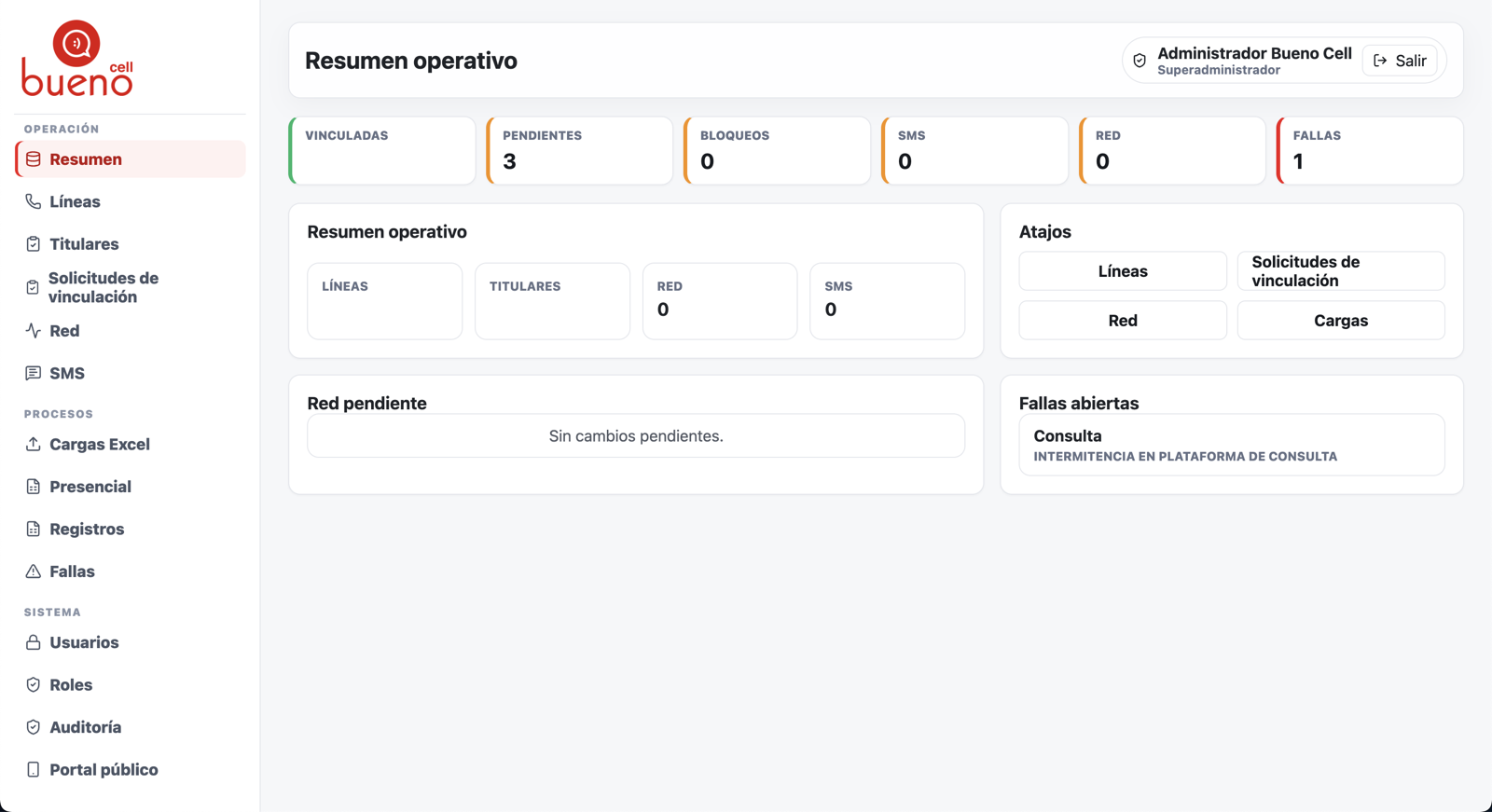
Task: Click the warning triangle icon beside Fallas
Action: (34, 571)
